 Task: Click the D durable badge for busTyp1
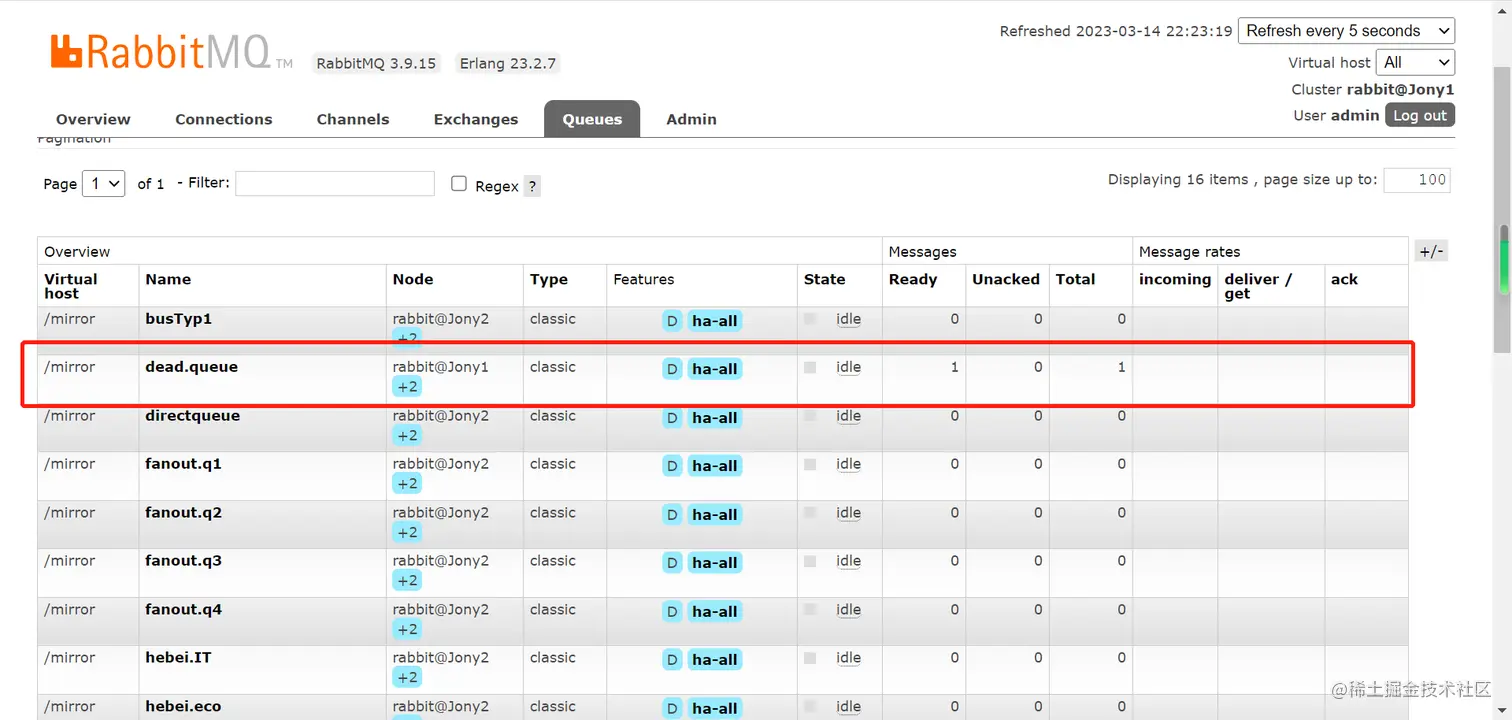[672, 321]
